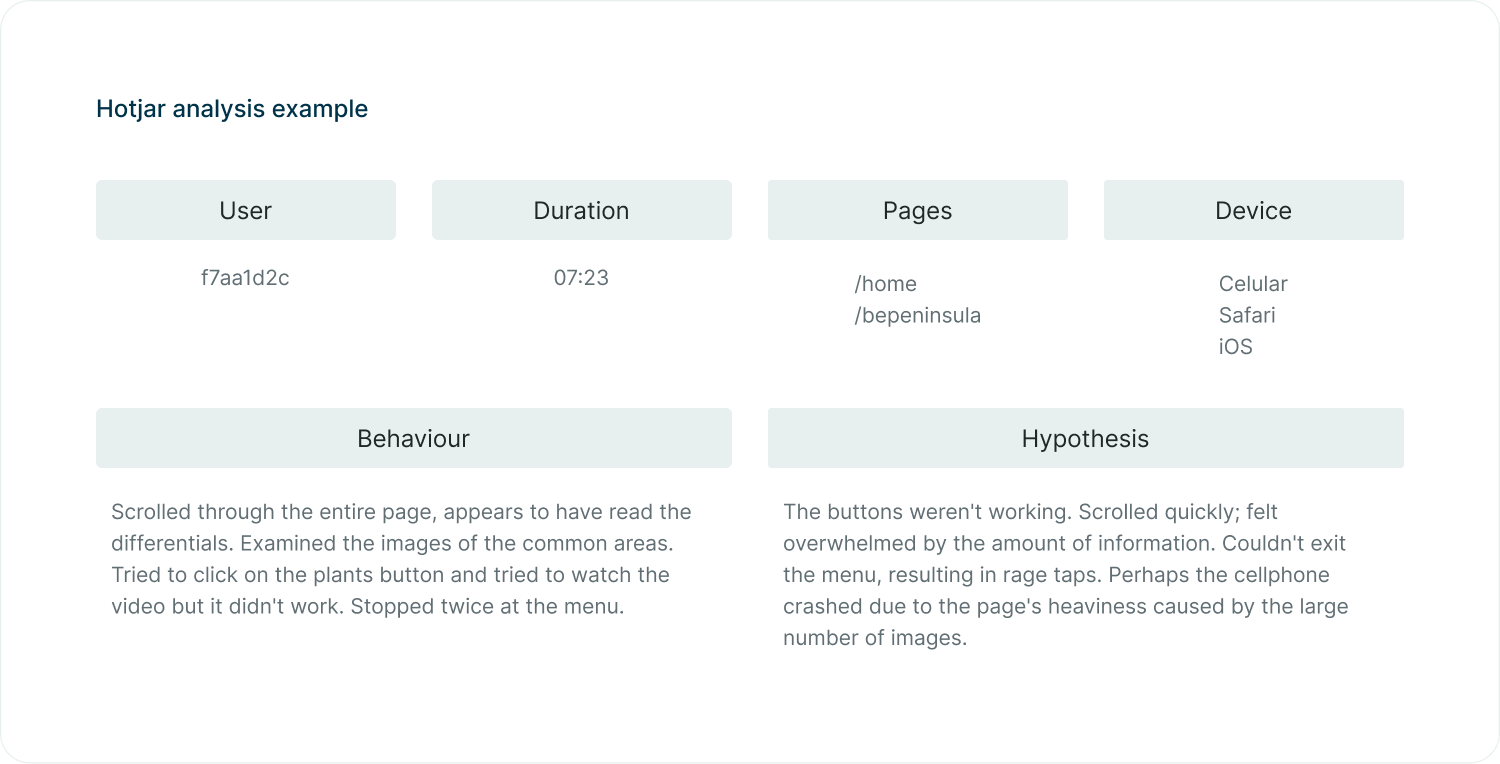Image resolution: width=1500 pixels, height=764 pixels.
Task: Click the Behaviour section header
Action: 414,438
